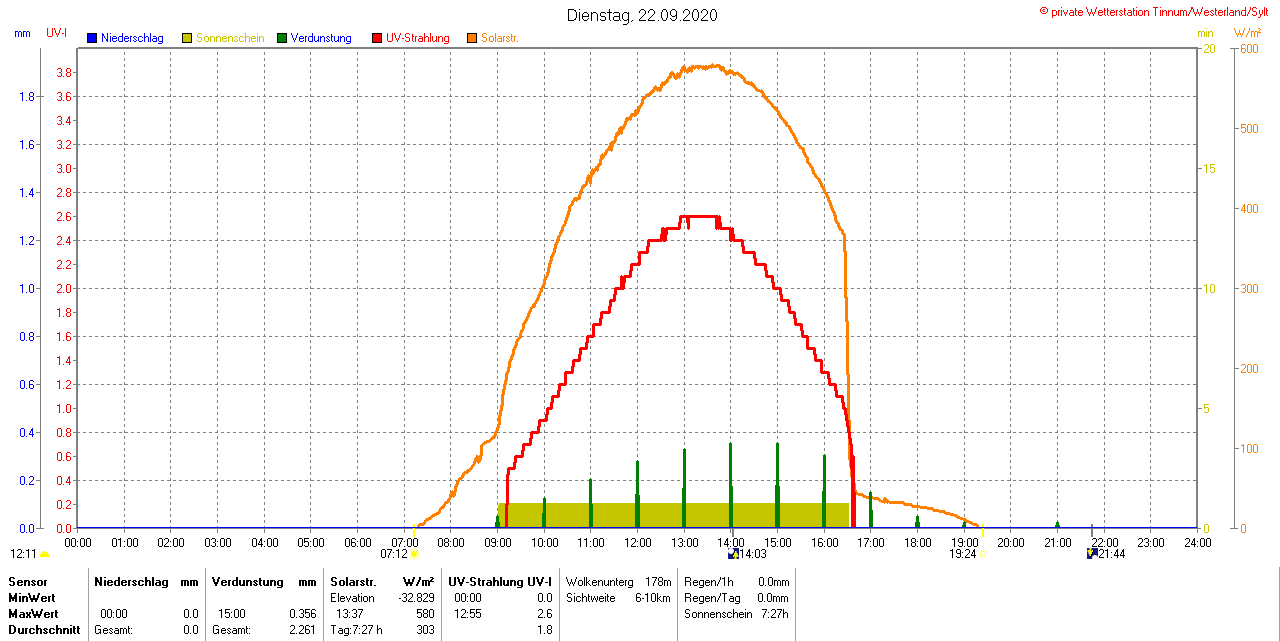The height and width of the screenshot is (641, 1280).
Task: Click the 17:00 tick on the time axis
Action: point(871,543)
